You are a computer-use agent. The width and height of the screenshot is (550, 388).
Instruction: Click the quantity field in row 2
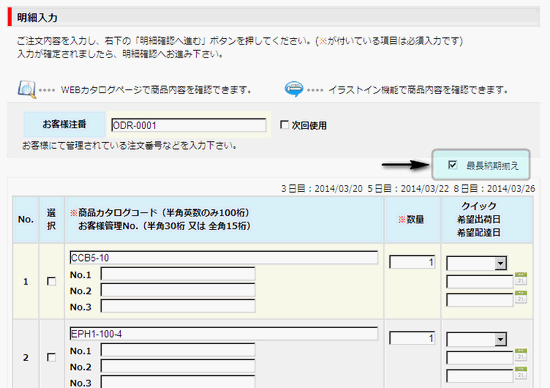pyautogui.click(x=412, y=339)
